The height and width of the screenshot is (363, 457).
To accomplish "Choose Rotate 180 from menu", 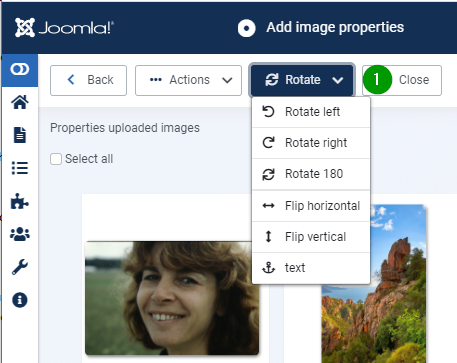I will click(311, 174).
